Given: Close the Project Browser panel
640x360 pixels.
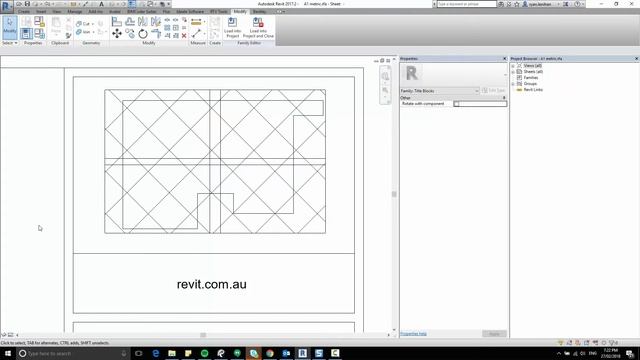Looking at the screenshot, I should pos(636,59).
